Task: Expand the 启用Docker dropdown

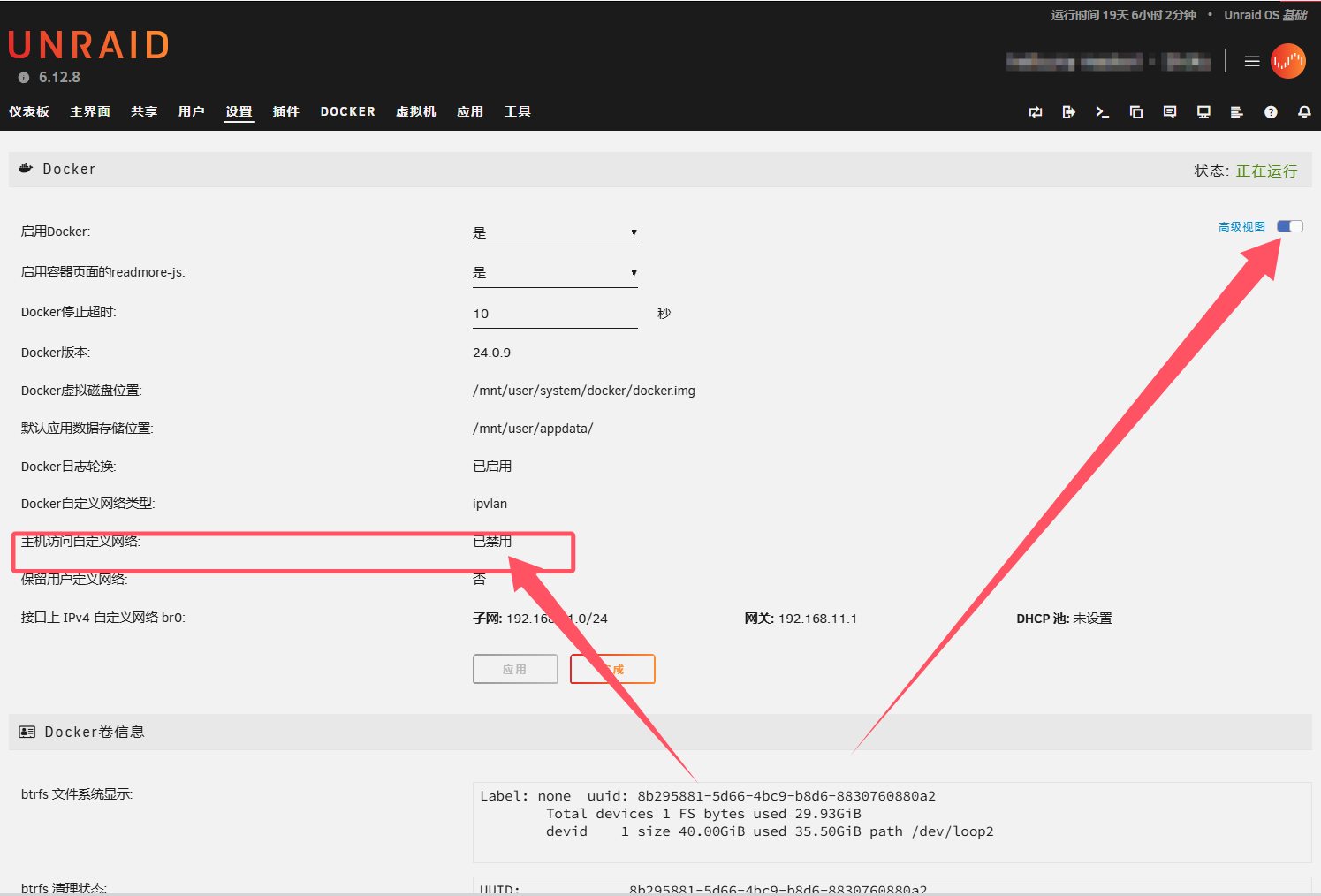Action: tap(554, 233)
